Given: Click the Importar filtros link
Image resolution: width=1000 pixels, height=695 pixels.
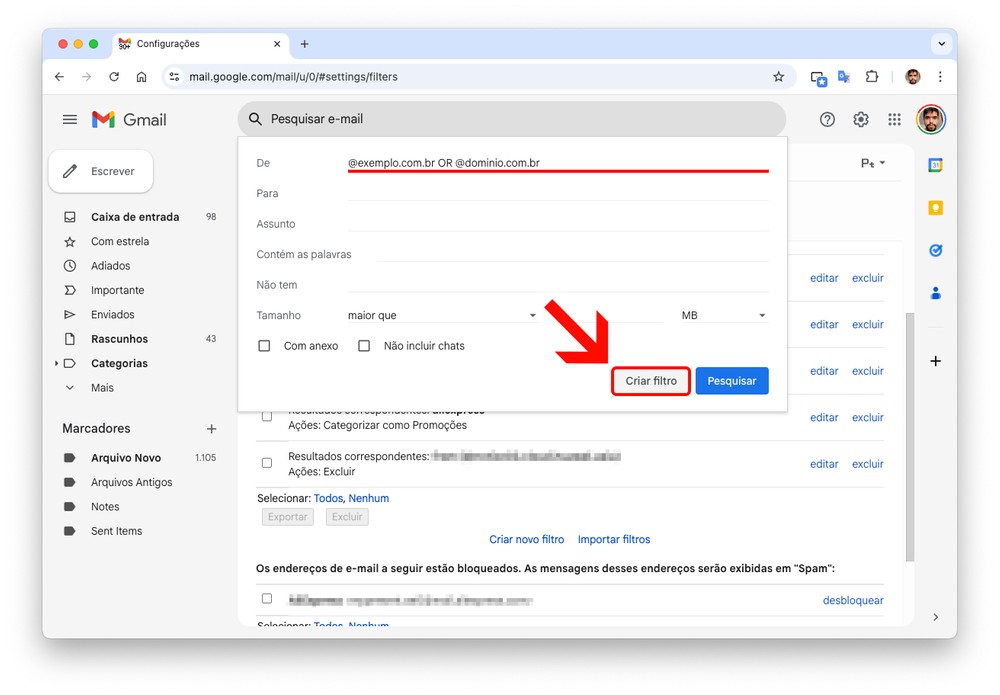Looking at the screenshot, I should click(614, 539).
